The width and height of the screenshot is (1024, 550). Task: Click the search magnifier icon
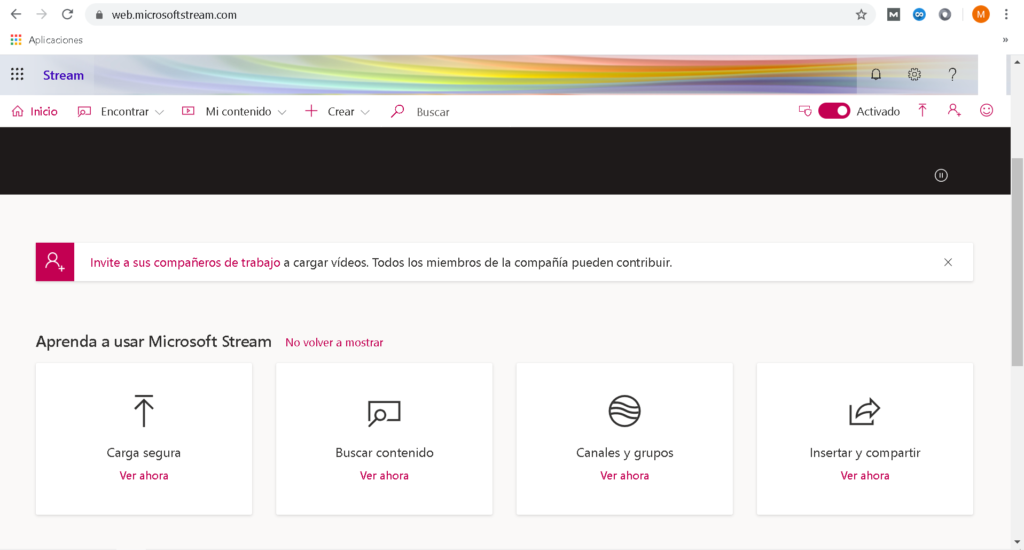pos(397,112)
